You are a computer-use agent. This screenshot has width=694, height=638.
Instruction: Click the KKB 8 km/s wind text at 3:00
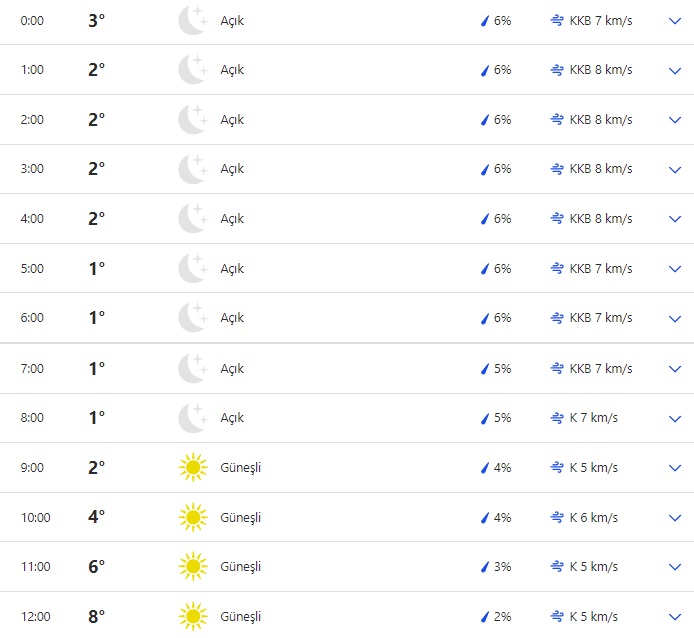[601, 169]
